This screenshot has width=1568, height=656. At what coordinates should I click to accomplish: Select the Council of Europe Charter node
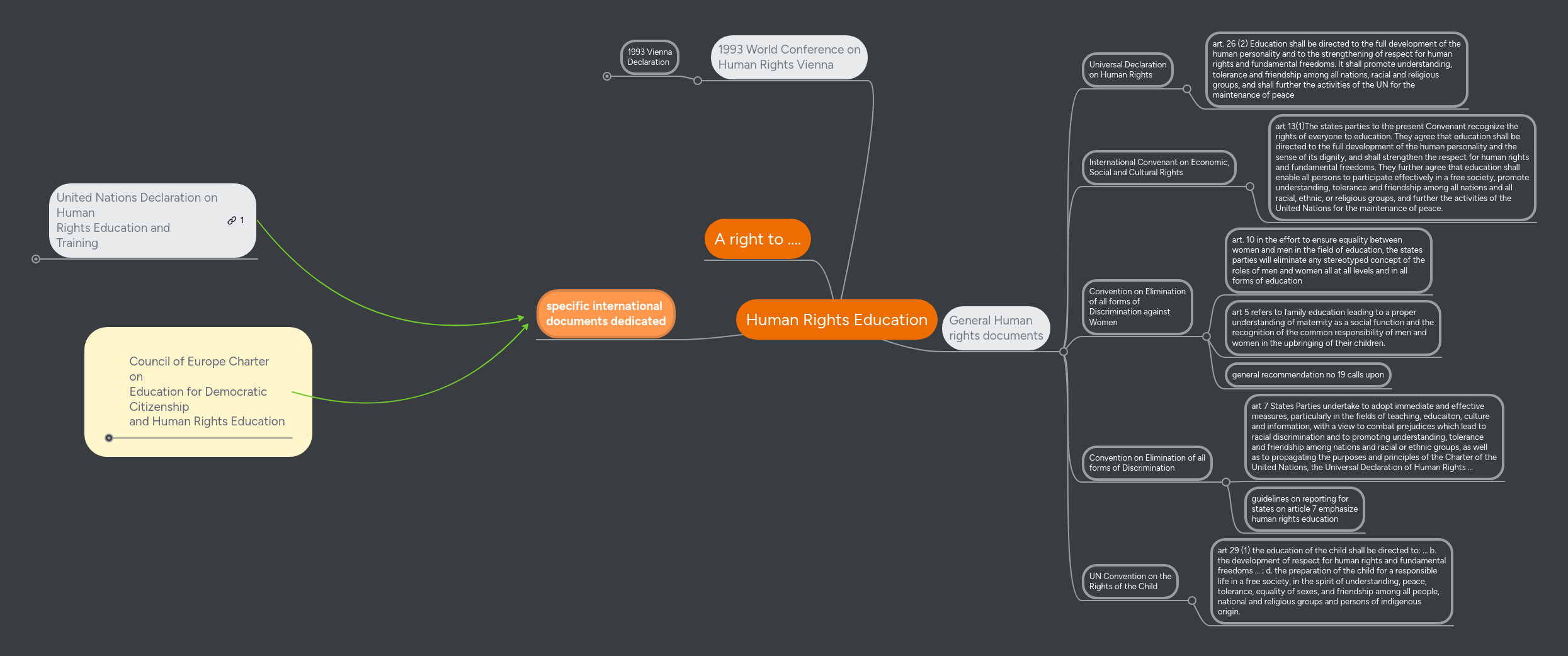[198, 391]
